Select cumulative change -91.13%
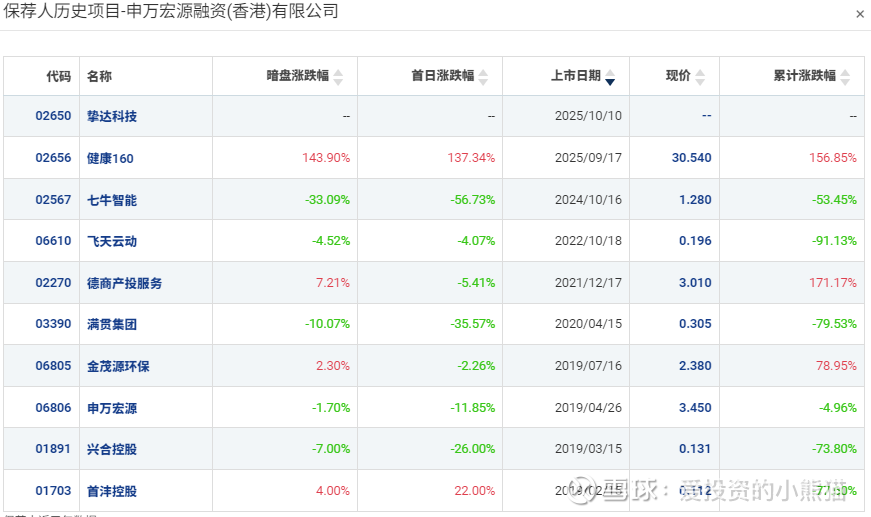 tap(834, 240)
